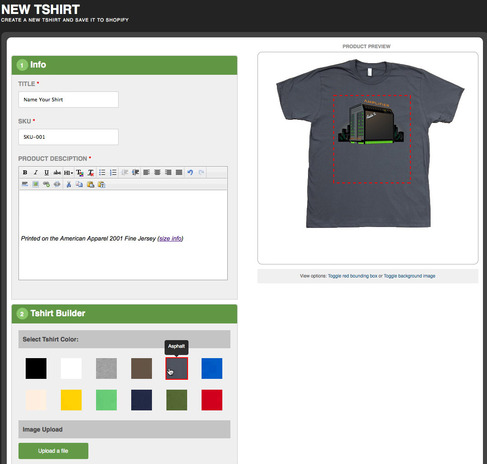Click the Upload a file button
This screenshot has width=487, height=464.
[x=53, y=451]
